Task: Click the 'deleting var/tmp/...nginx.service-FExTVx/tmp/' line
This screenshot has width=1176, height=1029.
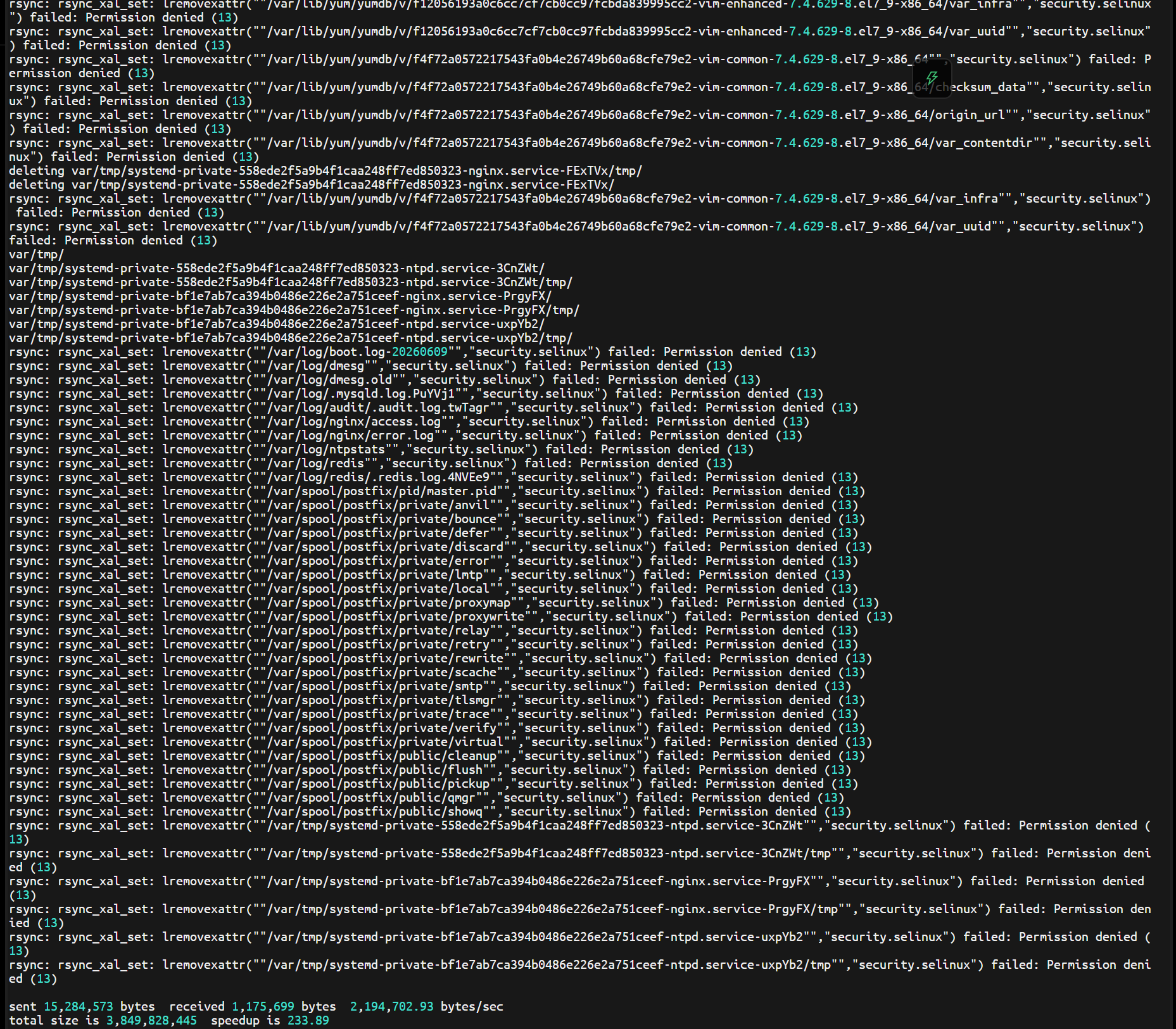Action: tap(326, 171)
